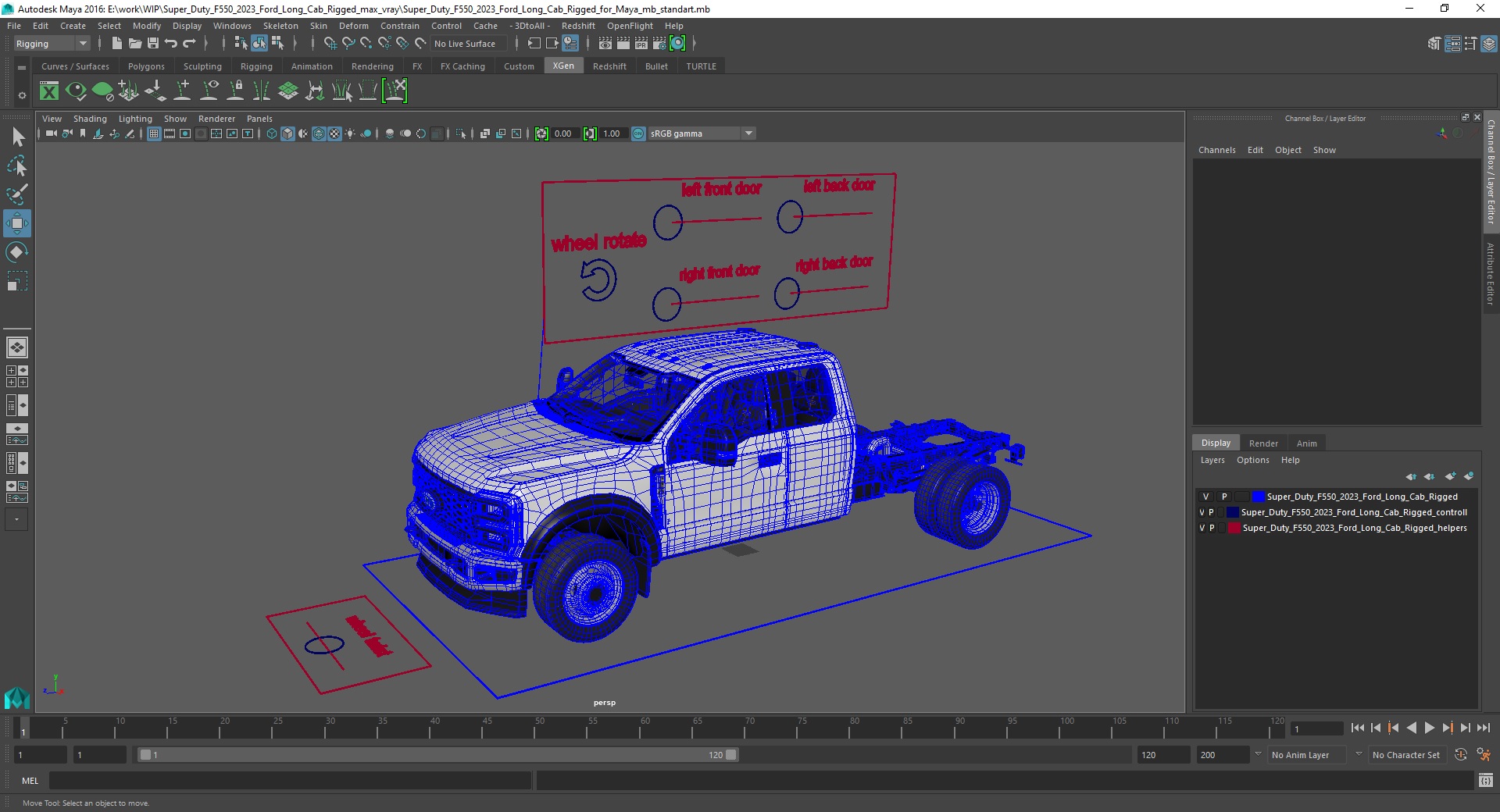This screenshot has width=1500, height=812.
Task: Click the Open Scene folder icon
Action: [134, 44]
